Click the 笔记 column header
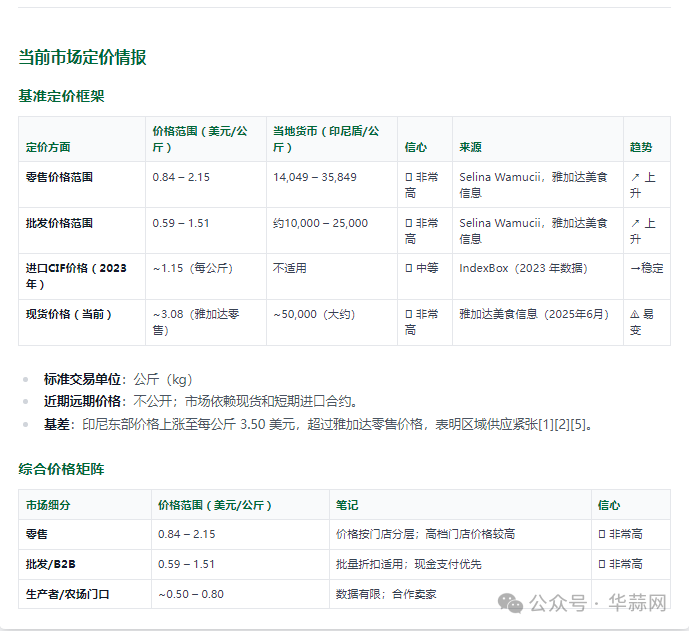 tap(347, 505)
